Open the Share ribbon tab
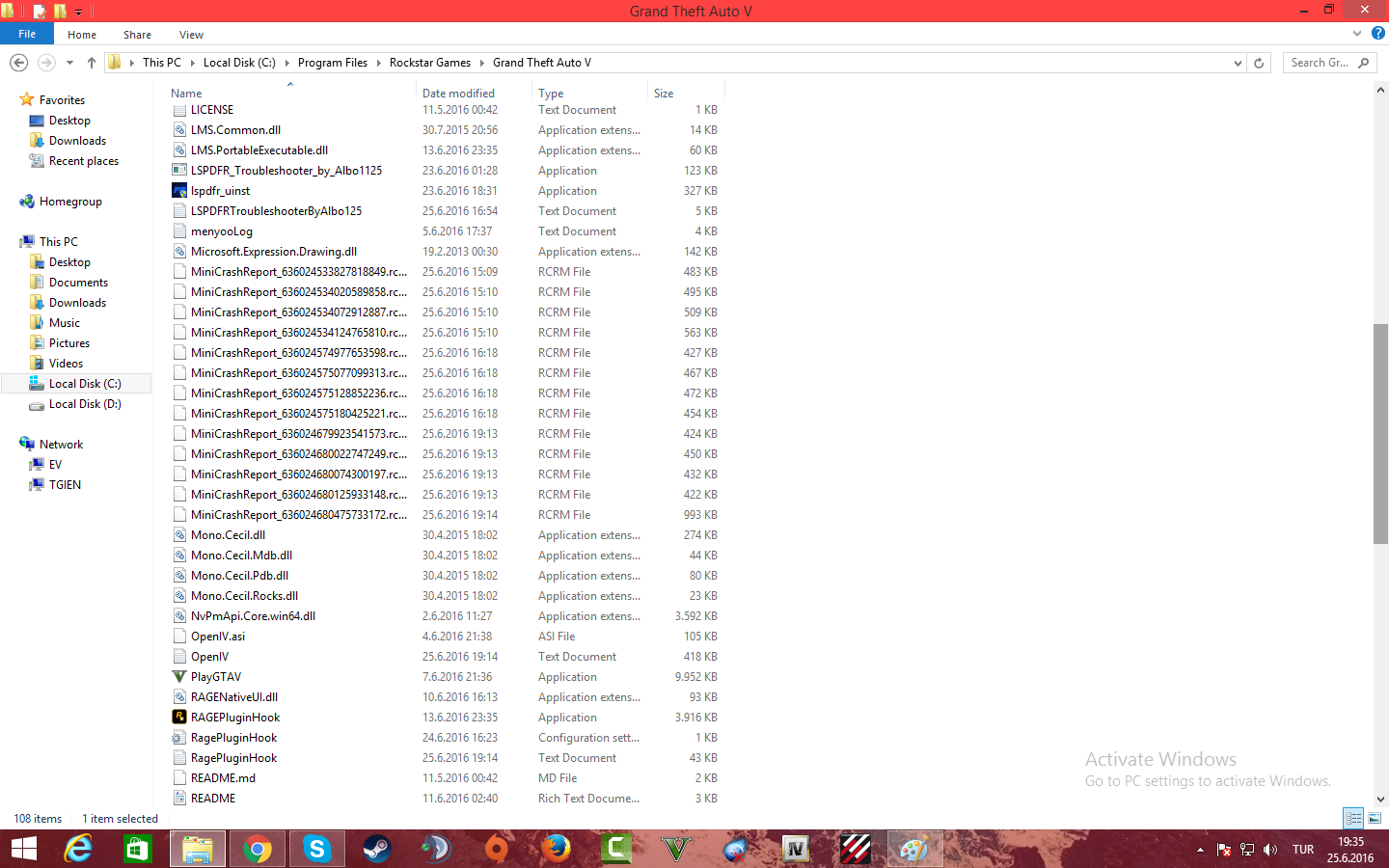This screenshot has height=868, width=1389. (137, 35)
